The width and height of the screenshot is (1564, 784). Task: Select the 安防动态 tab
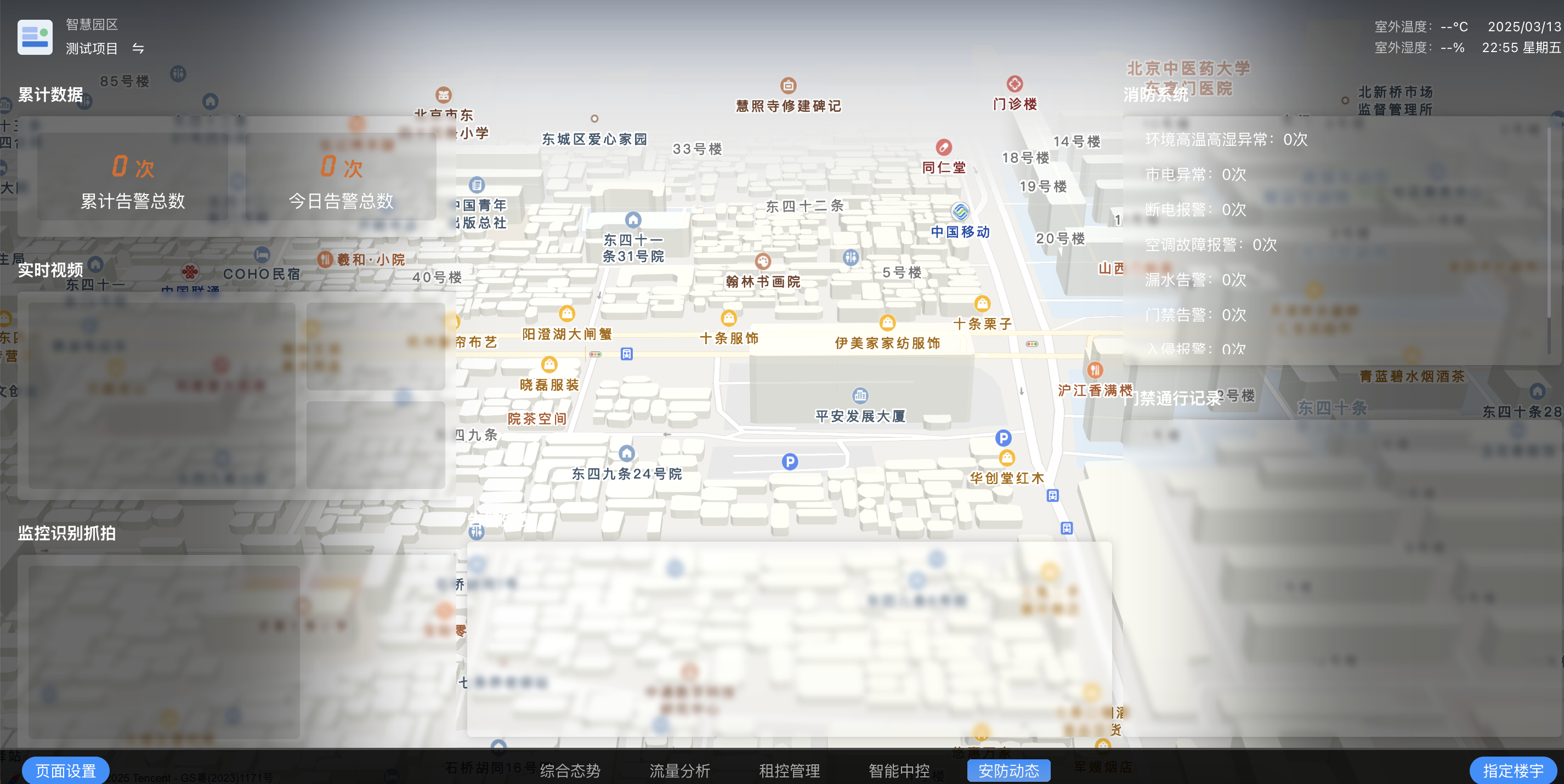(x=1008, y=771)
